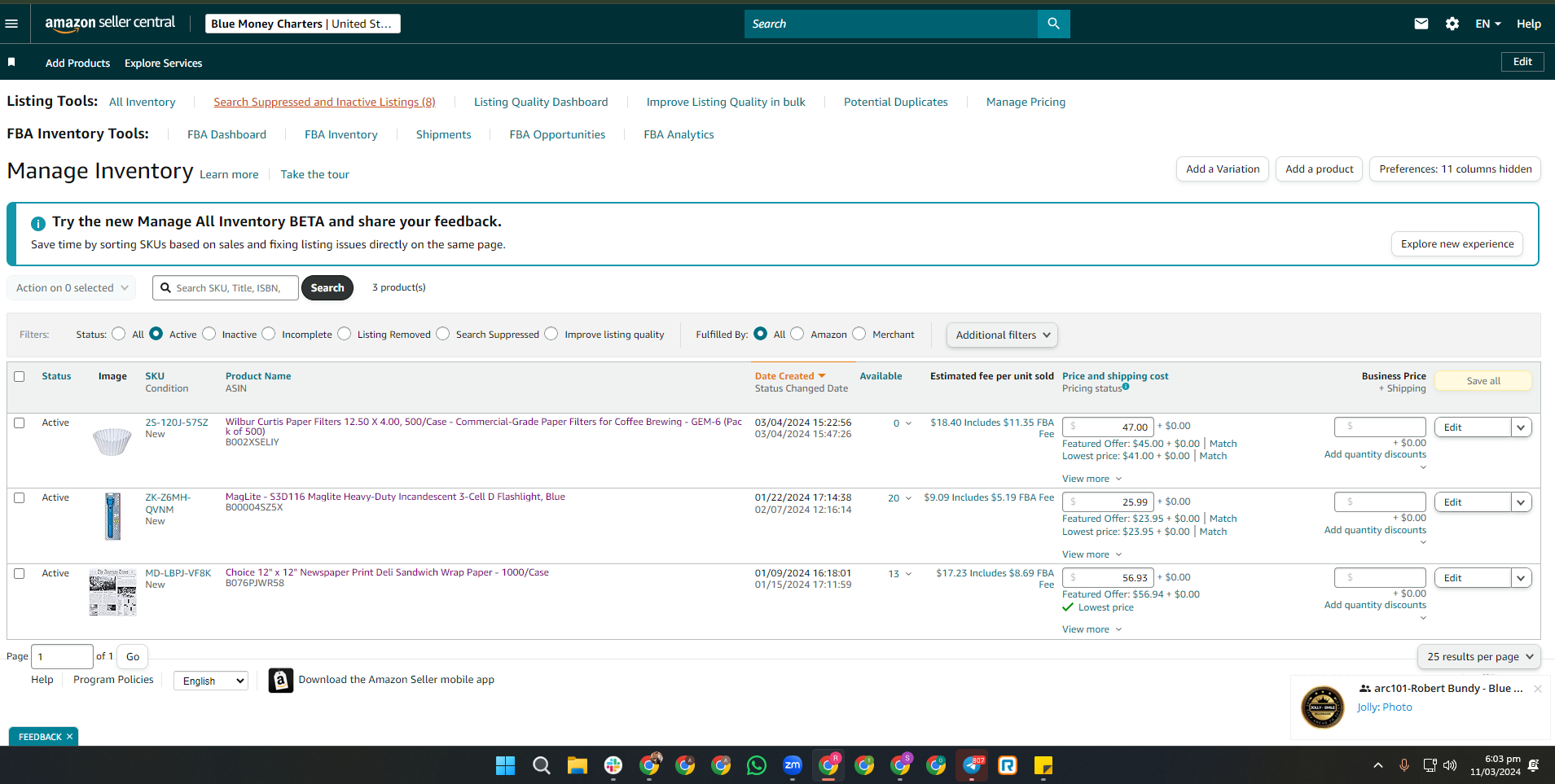Open Windows taskbar search
Viewport: 1555px width, 784px height.
pyautogui.click(x=541, y=765)
